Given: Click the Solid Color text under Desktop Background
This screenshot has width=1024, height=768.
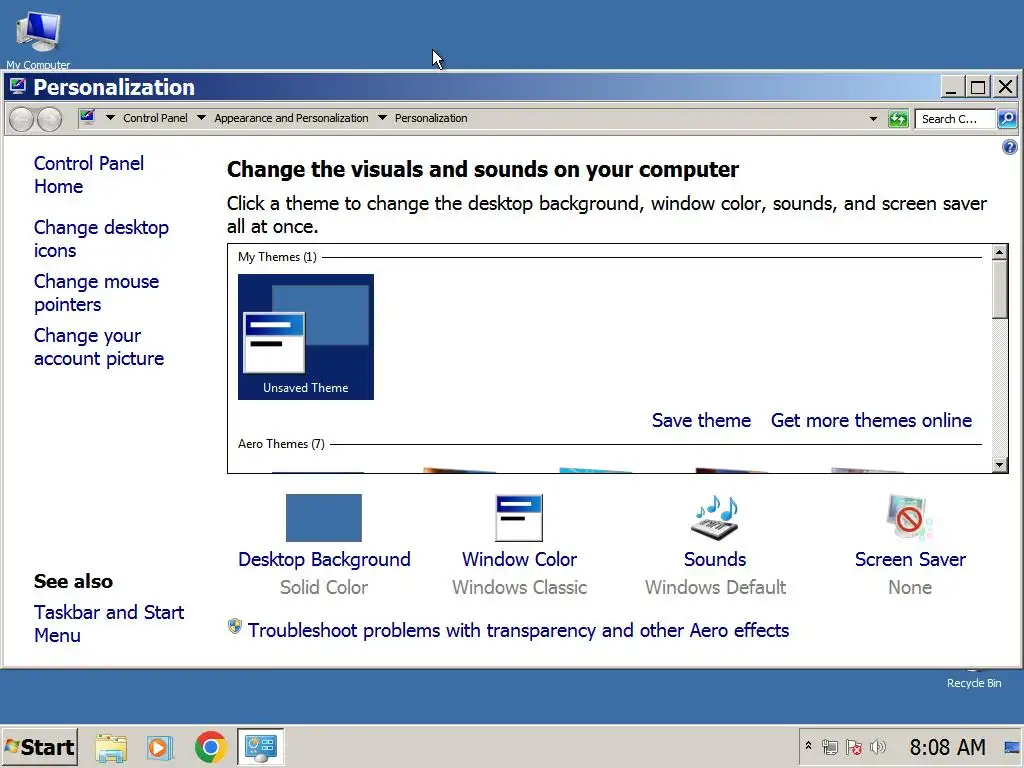Looking at the screenshot, I should pos(324,587).
